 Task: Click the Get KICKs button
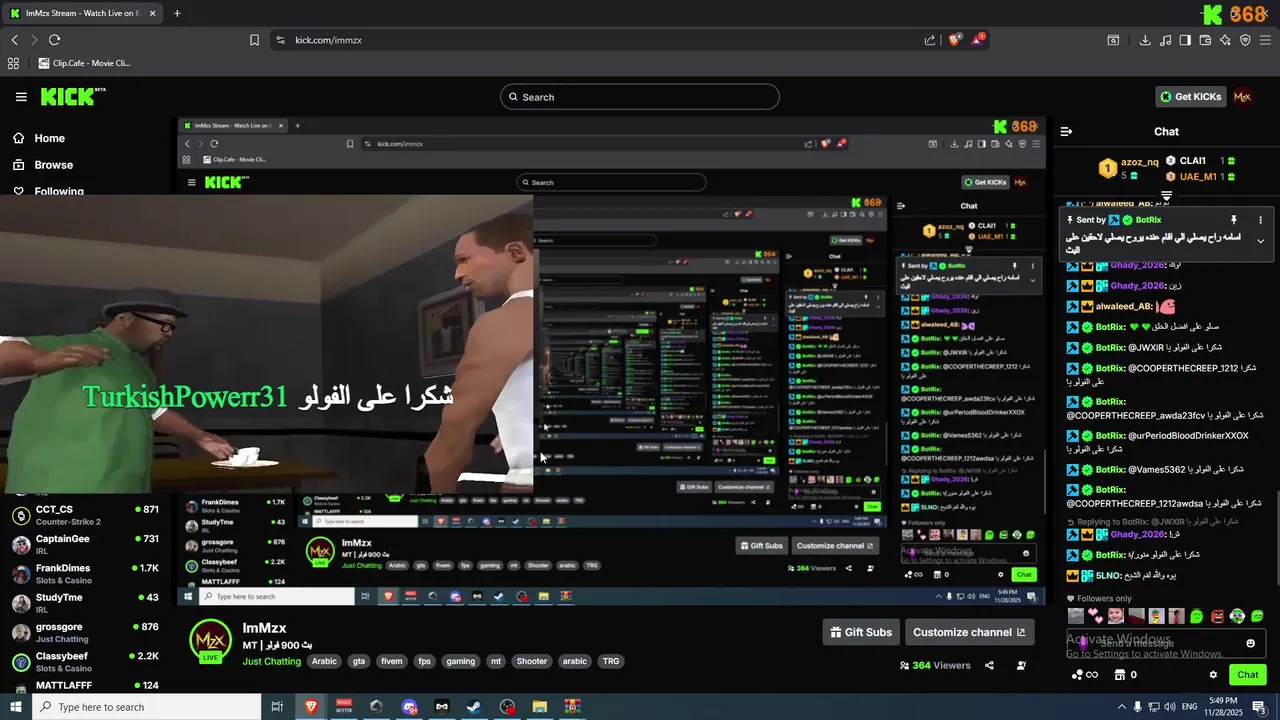tap(1190, 97)
